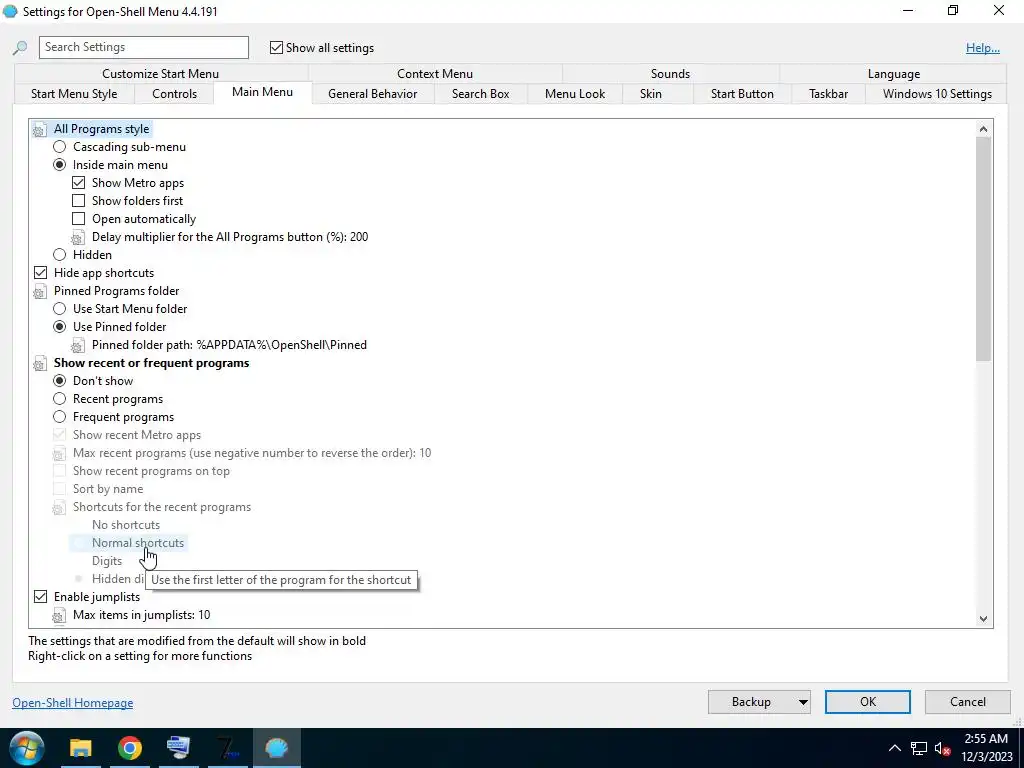The width and height of the screenshot is (1024, 768).
Task: Click the icon beside Show recent or frequent programs
Action: click(40, 363)
